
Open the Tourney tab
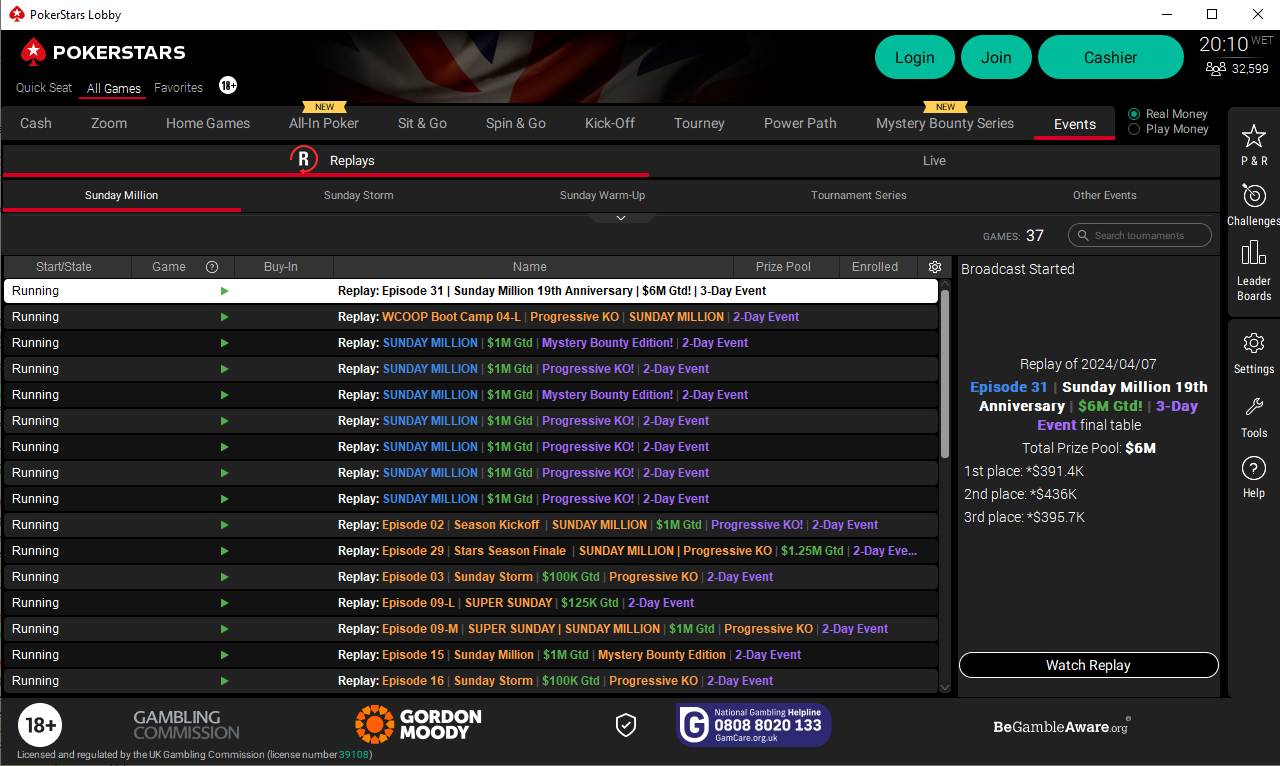(x=699, y=123)
